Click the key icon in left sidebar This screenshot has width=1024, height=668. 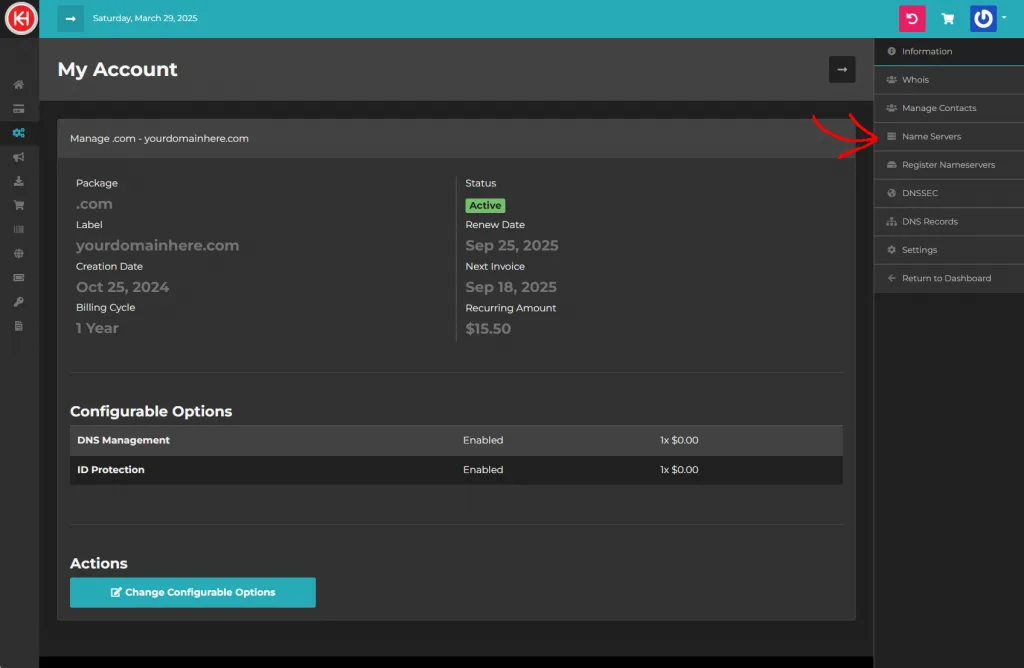pos(18,302)
